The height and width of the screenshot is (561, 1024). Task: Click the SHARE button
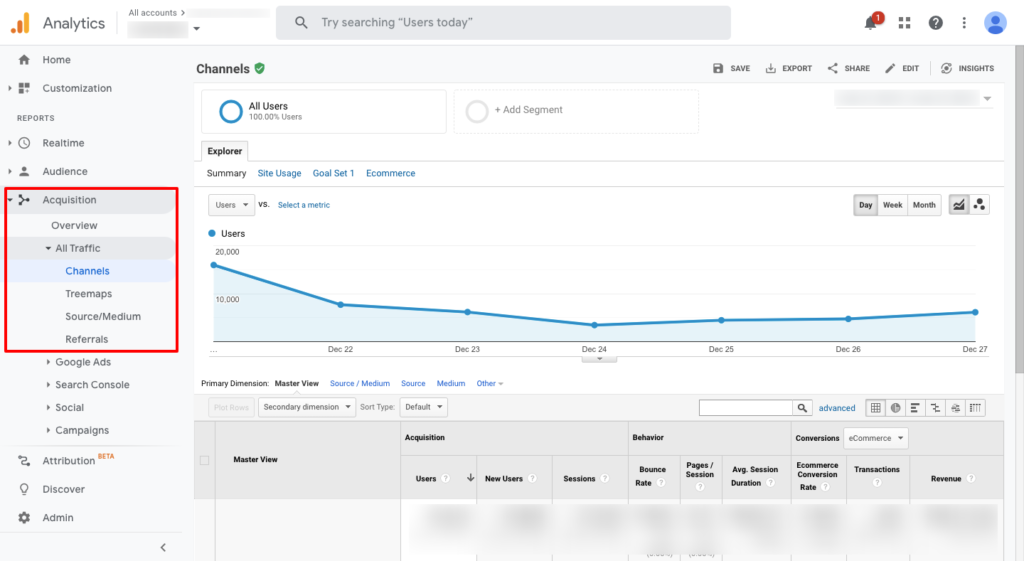(x=848, y=69)
